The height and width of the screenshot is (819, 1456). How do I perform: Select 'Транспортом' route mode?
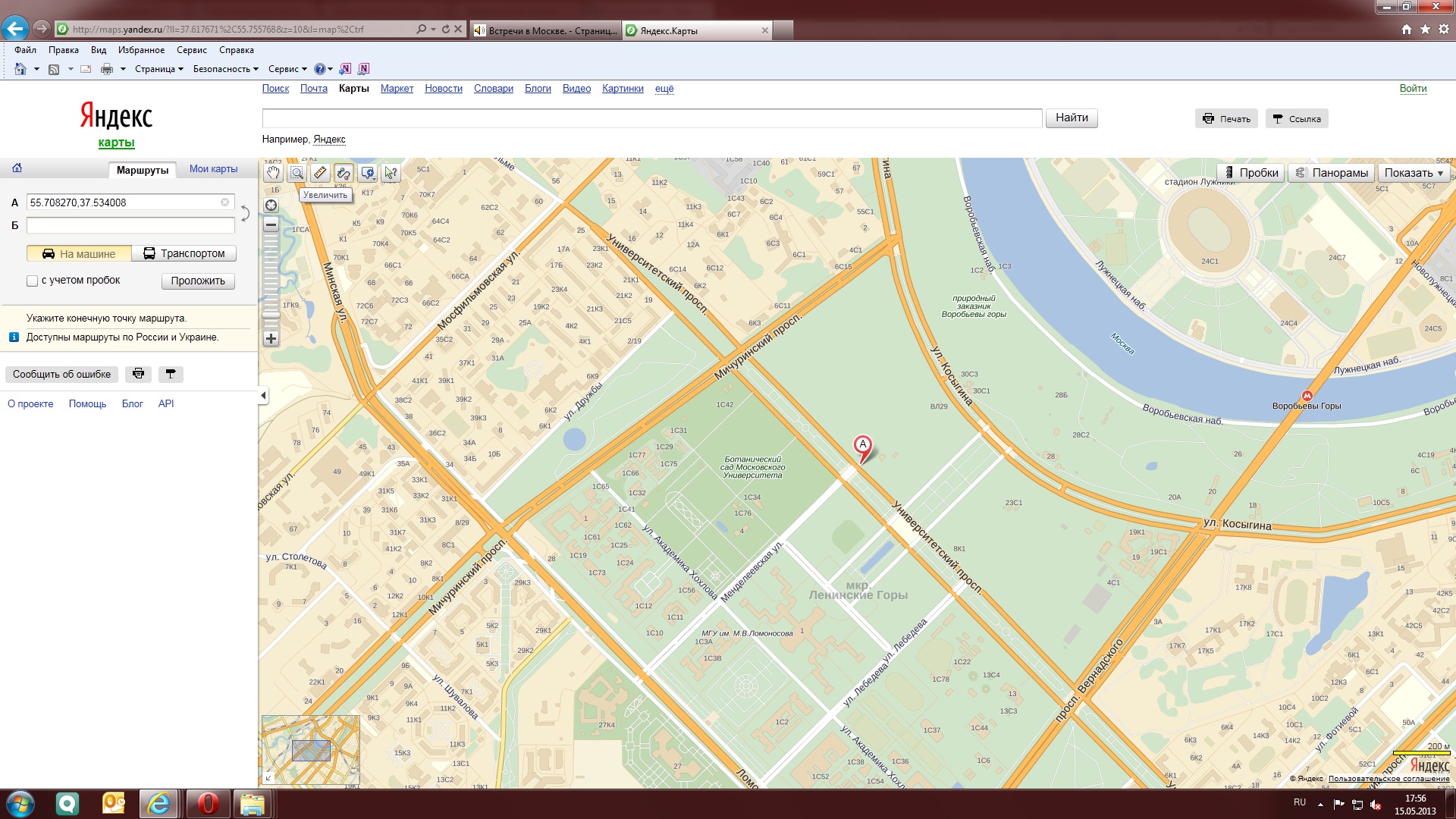pos(184,253)
